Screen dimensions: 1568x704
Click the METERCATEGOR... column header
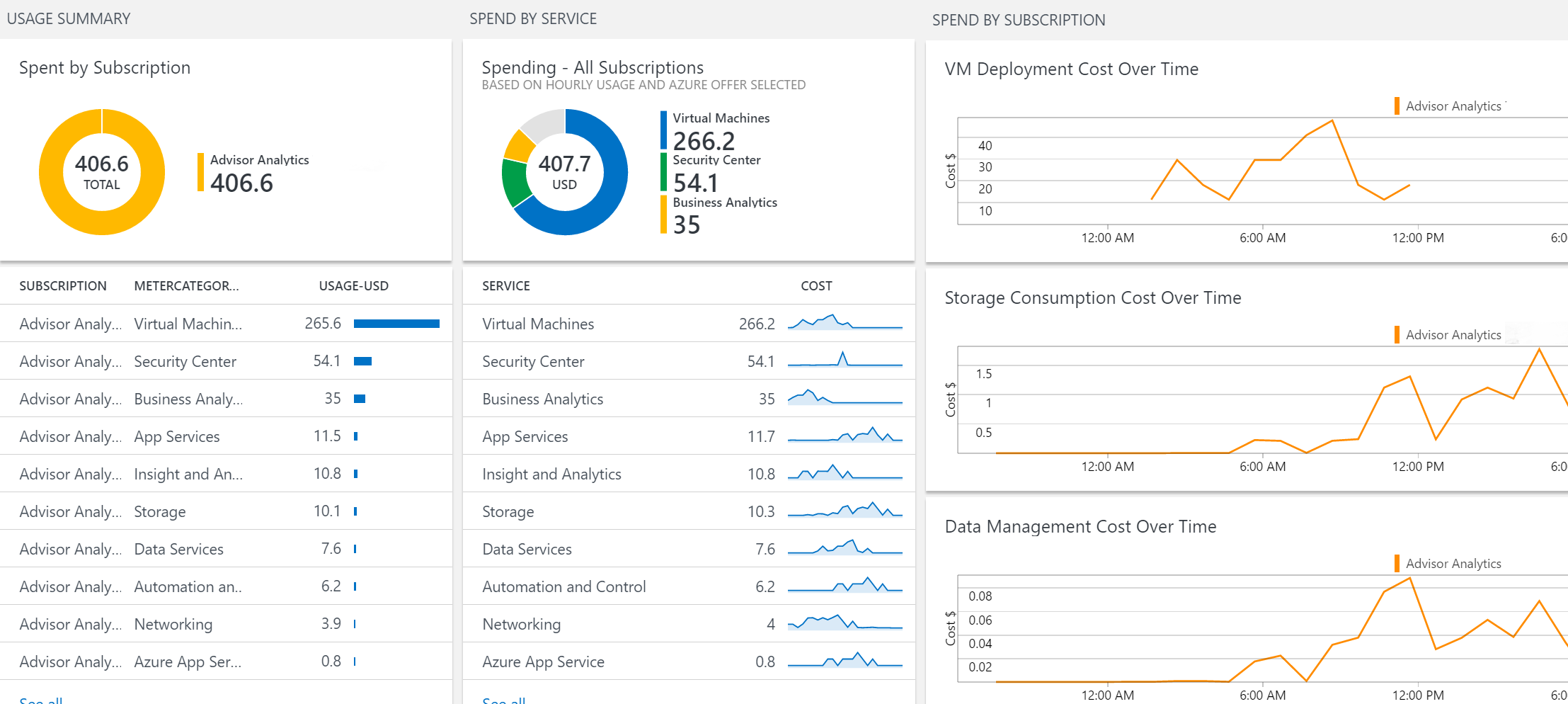pos(186,285)
